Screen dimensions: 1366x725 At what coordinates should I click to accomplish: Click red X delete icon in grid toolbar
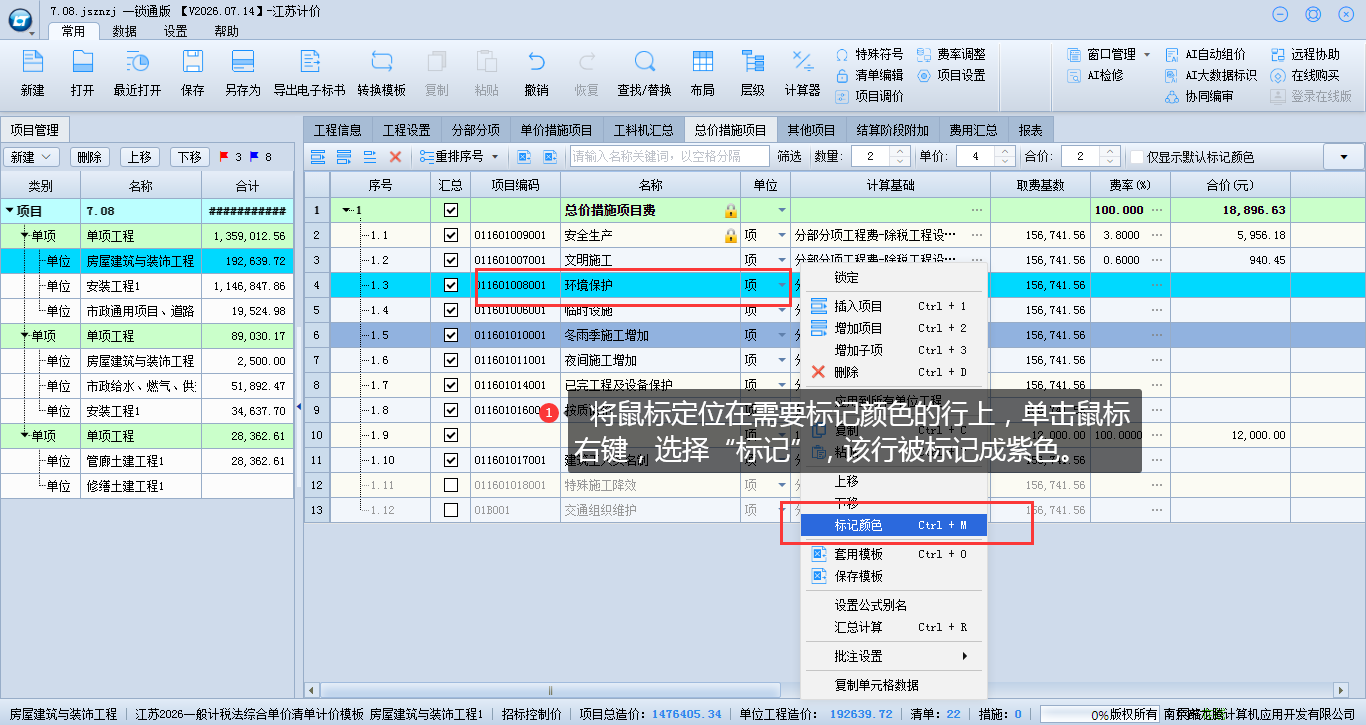[395, 157]
